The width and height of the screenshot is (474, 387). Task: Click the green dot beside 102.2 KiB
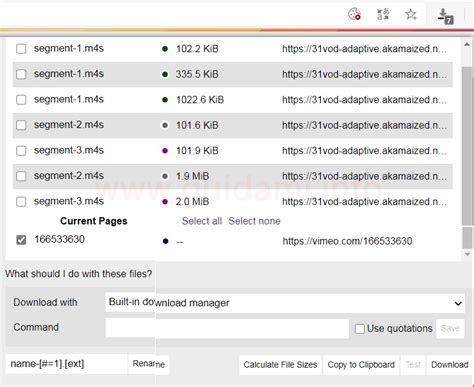[165, 49]
